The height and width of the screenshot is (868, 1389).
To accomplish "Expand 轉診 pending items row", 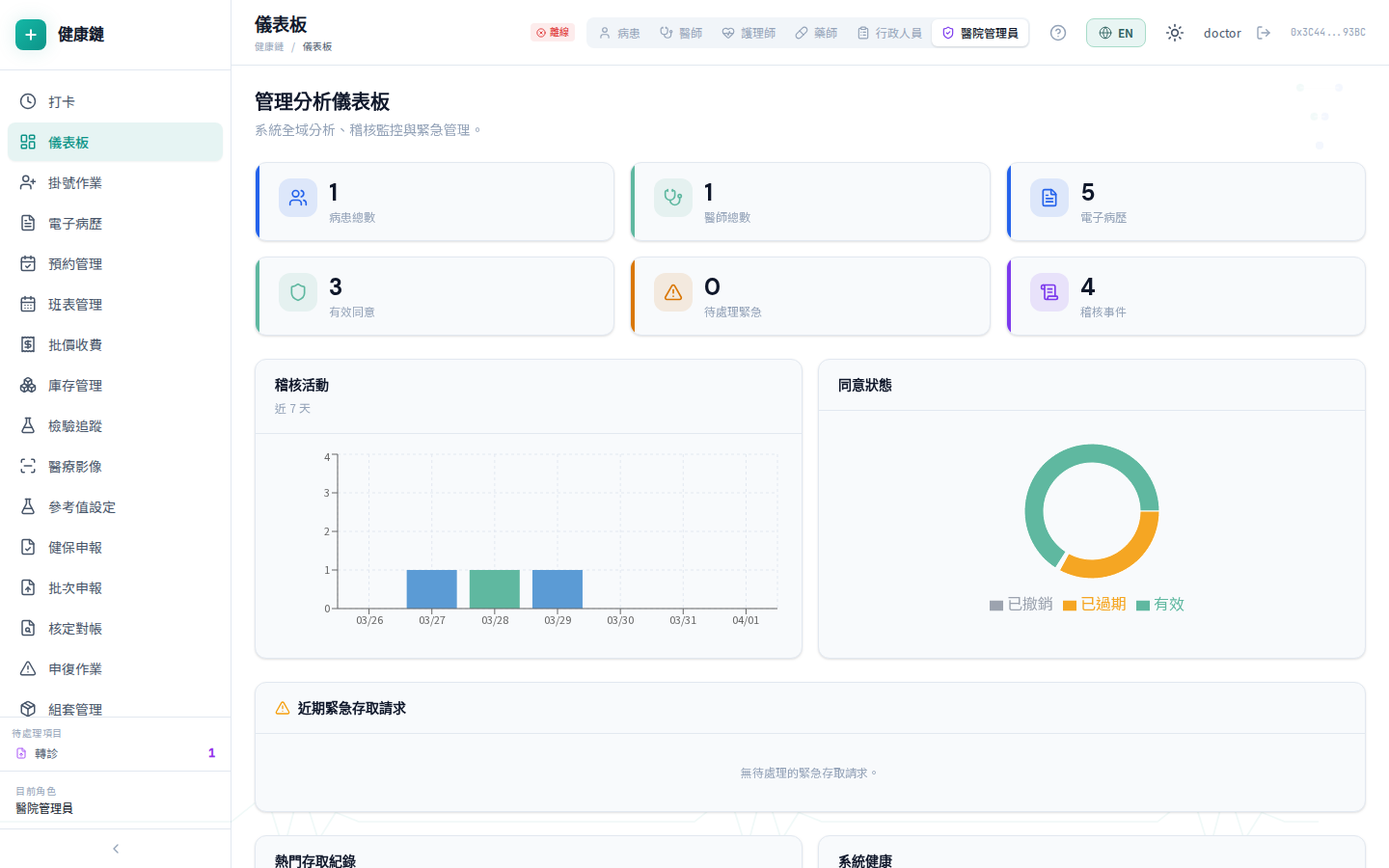I will pos(115,753).
